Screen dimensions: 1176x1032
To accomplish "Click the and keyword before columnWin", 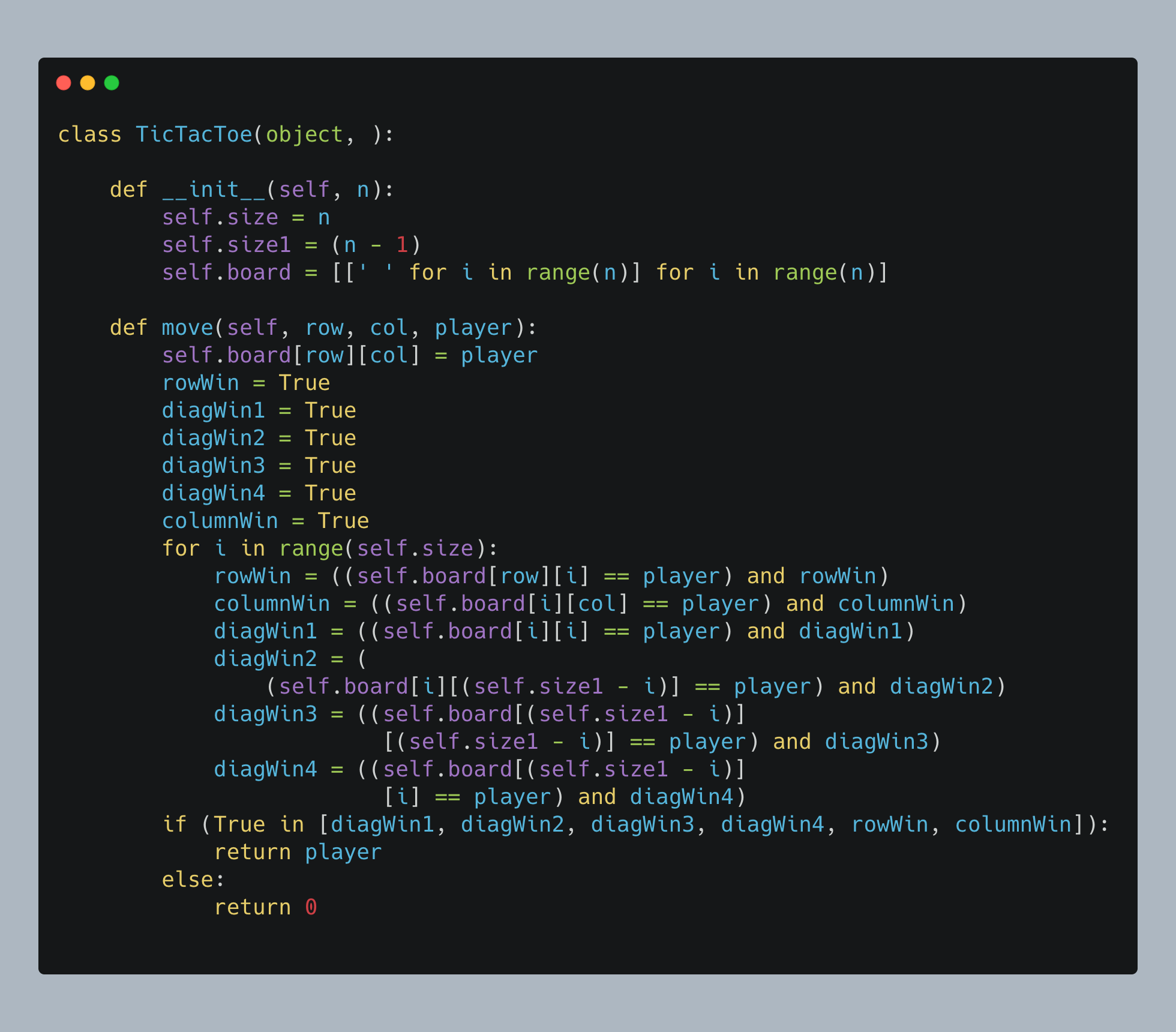I will [x=805, y=604].
